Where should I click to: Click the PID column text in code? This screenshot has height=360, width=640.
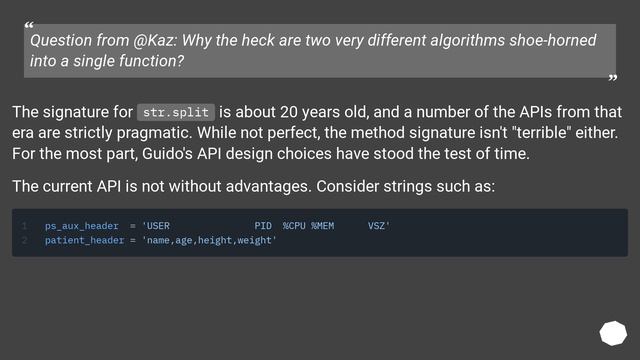(x=263, y=226)
